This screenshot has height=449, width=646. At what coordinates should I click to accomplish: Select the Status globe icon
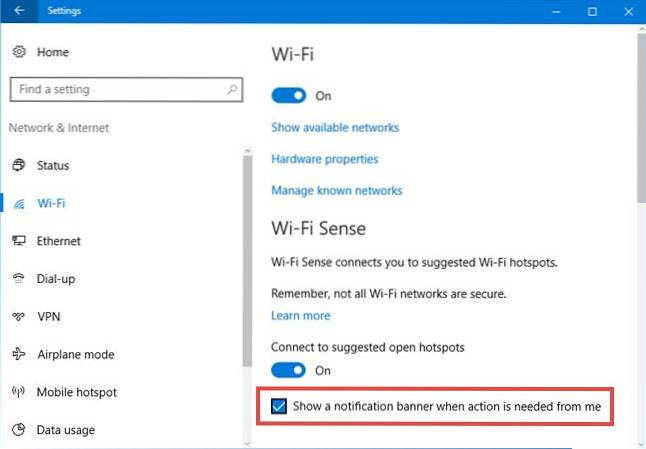[x=19, y=165]
